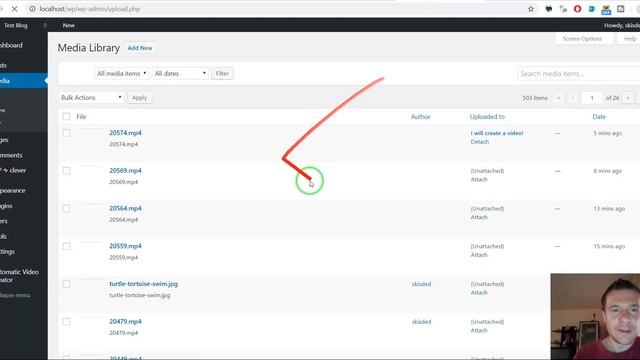Check the box for 20479.mp4
The height and width of the screenshot is (360, 640).
pos(66,322)
